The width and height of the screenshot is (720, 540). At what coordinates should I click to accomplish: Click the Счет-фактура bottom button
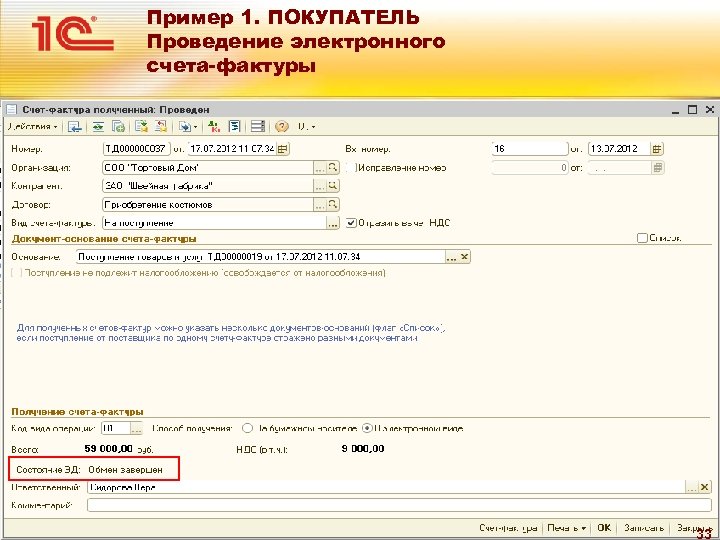[x=508, y=528]
